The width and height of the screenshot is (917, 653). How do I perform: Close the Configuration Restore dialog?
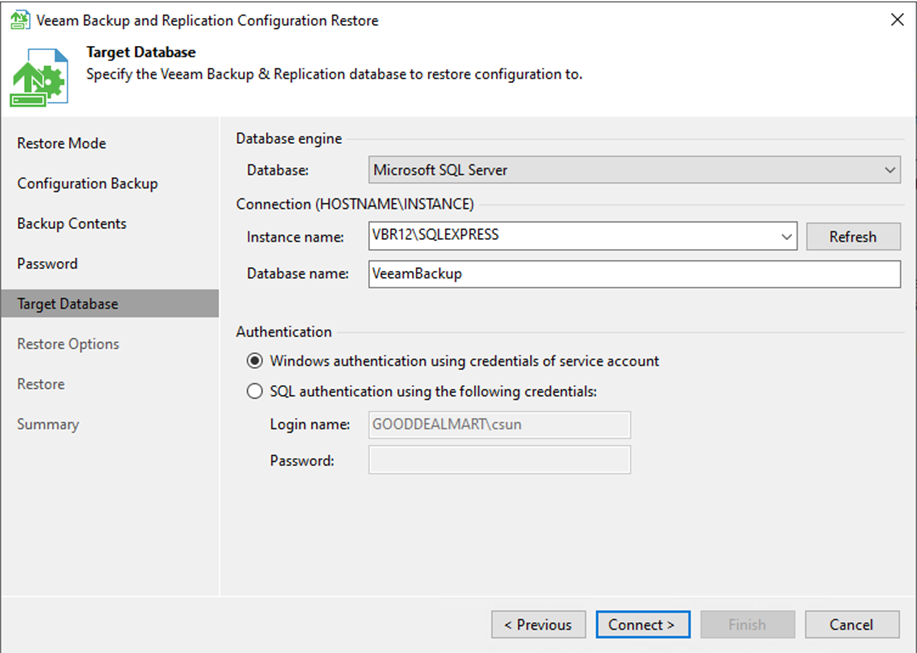pyautogui.click(x=897, y=20)
